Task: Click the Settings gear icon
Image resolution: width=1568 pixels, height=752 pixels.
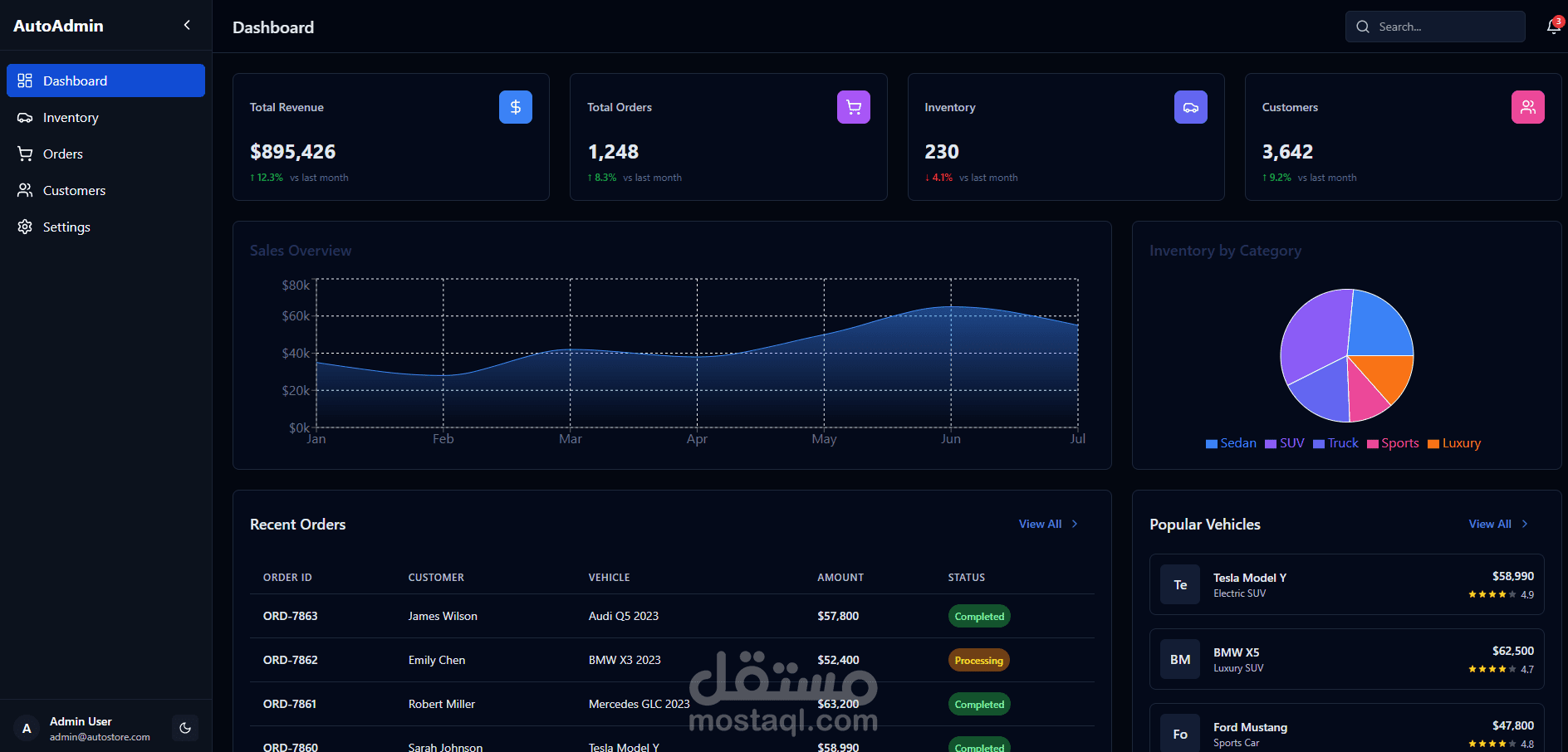Action: coord(25,227)
